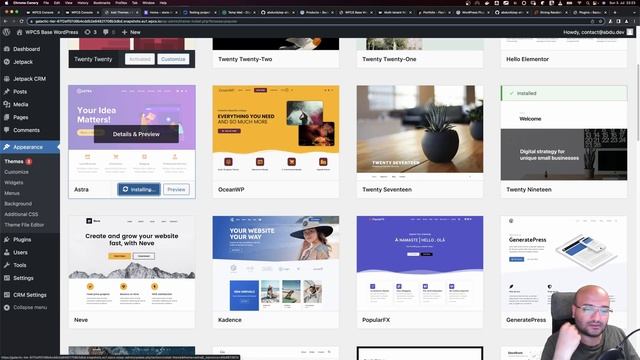Click the WordPress logo in admin bar
640x360 pixels.
6,32
